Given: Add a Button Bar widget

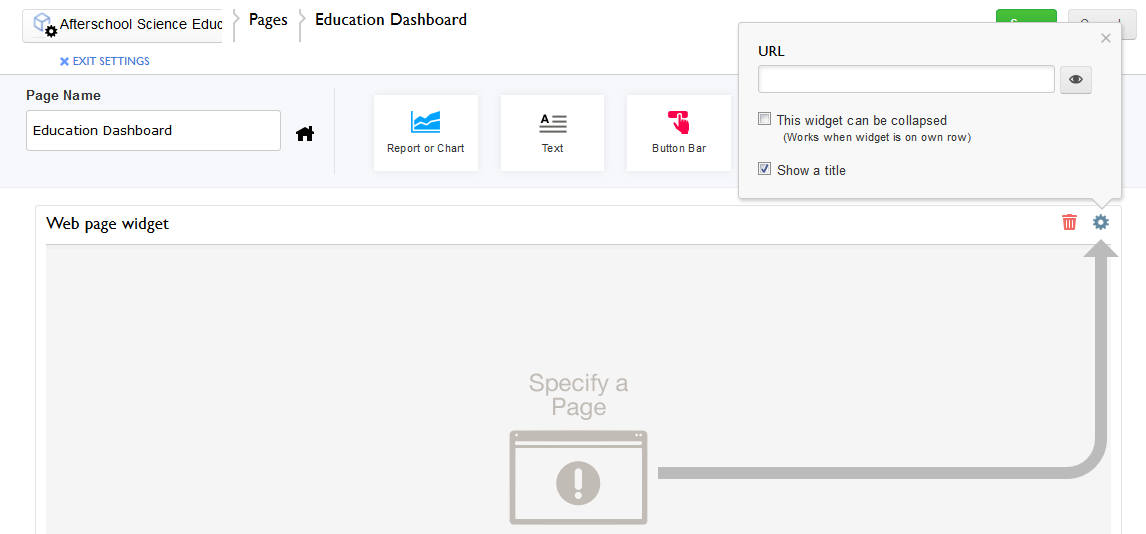Looking at the screenshot, I should point(679,133).
